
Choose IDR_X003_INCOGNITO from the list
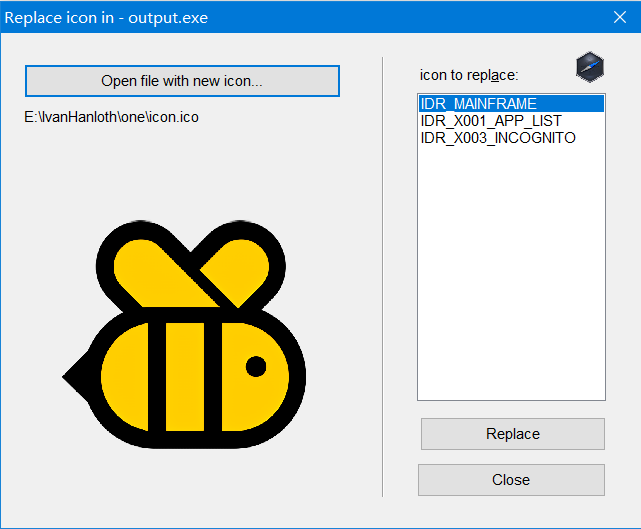(x=498, y=138)
